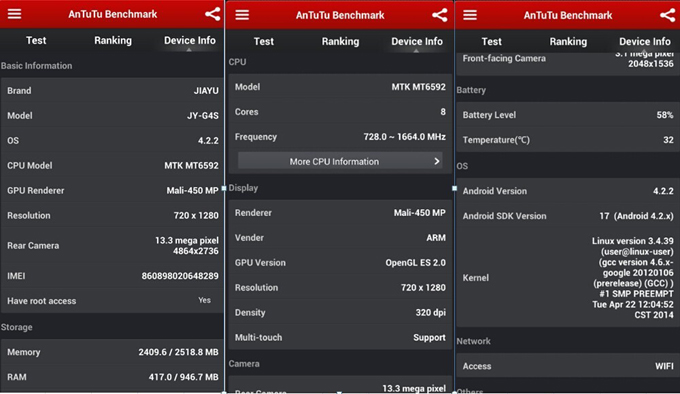
Task: Tap share icon in right screenshot
Action: pos(667,15)
